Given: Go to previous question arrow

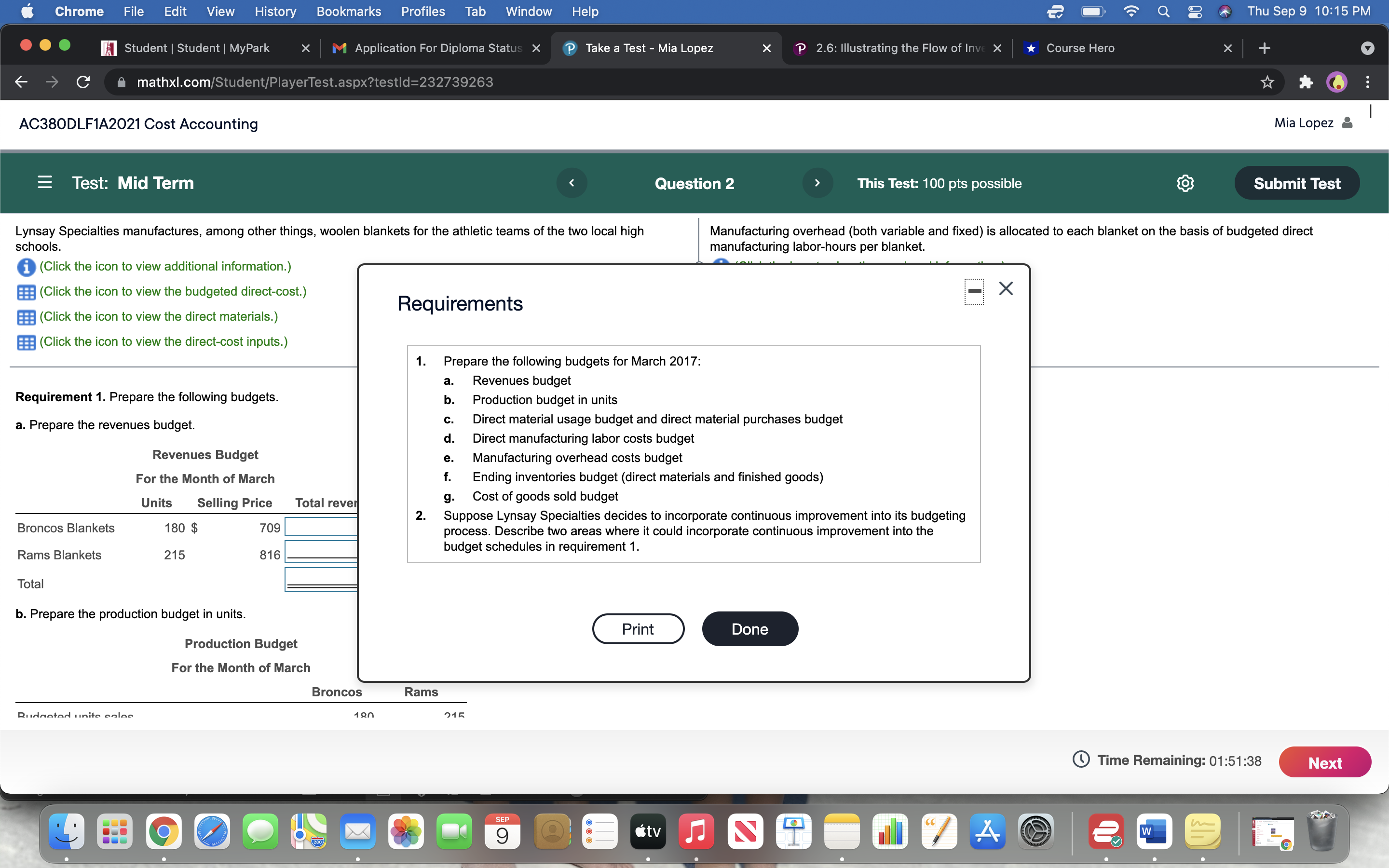Looking at the screenshot, I should click(x=572, y=183).
